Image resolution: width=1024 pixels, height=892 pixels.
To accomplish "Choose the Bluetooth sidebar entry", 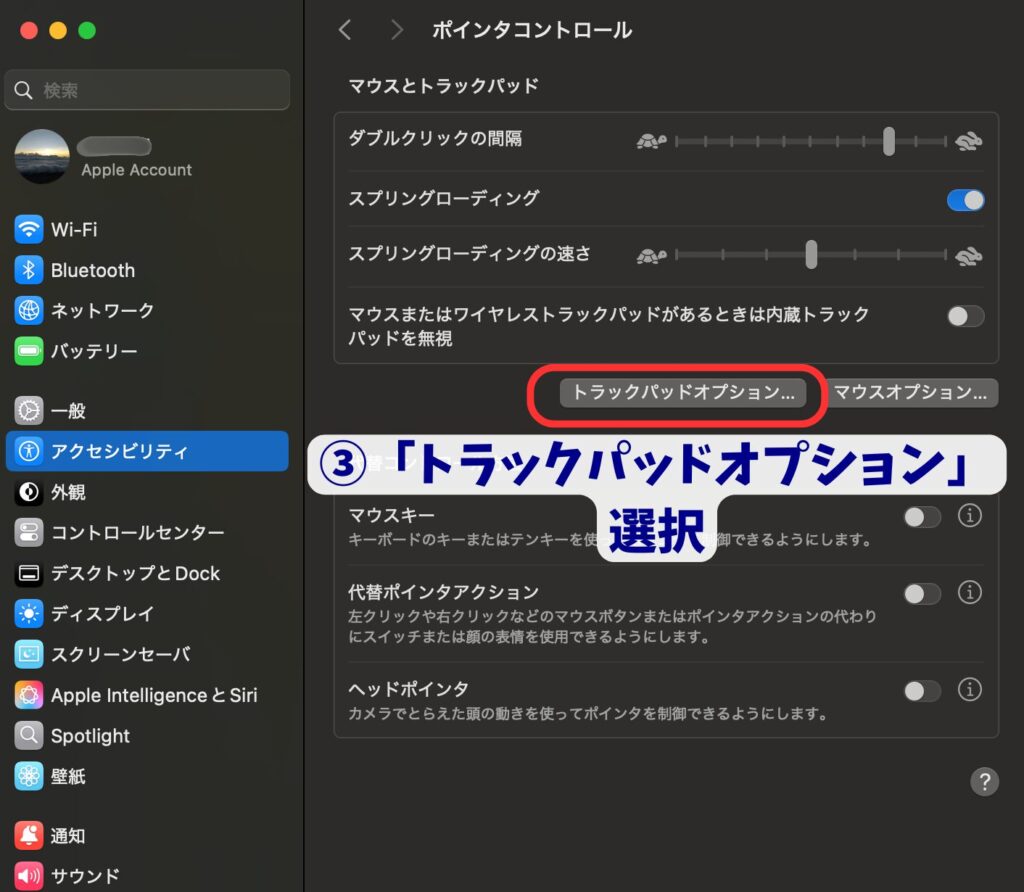I will (147, 270).
